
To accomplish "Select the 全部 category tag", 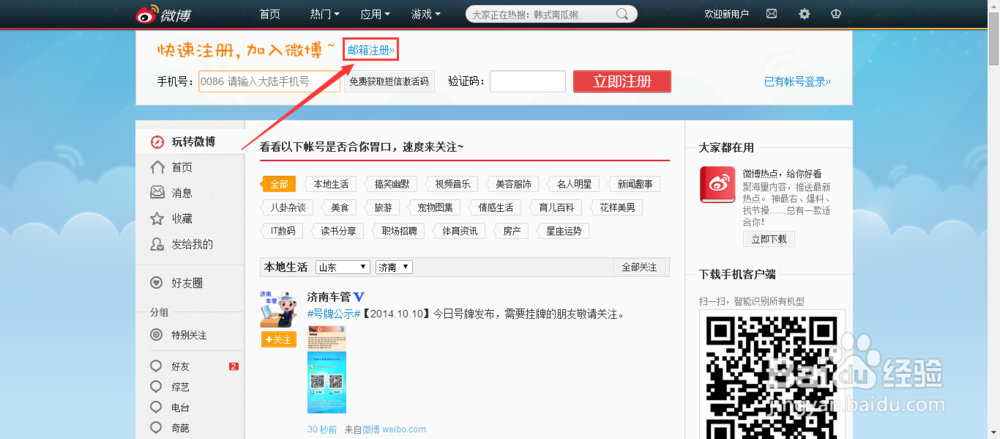I will [x=278, y=184].
